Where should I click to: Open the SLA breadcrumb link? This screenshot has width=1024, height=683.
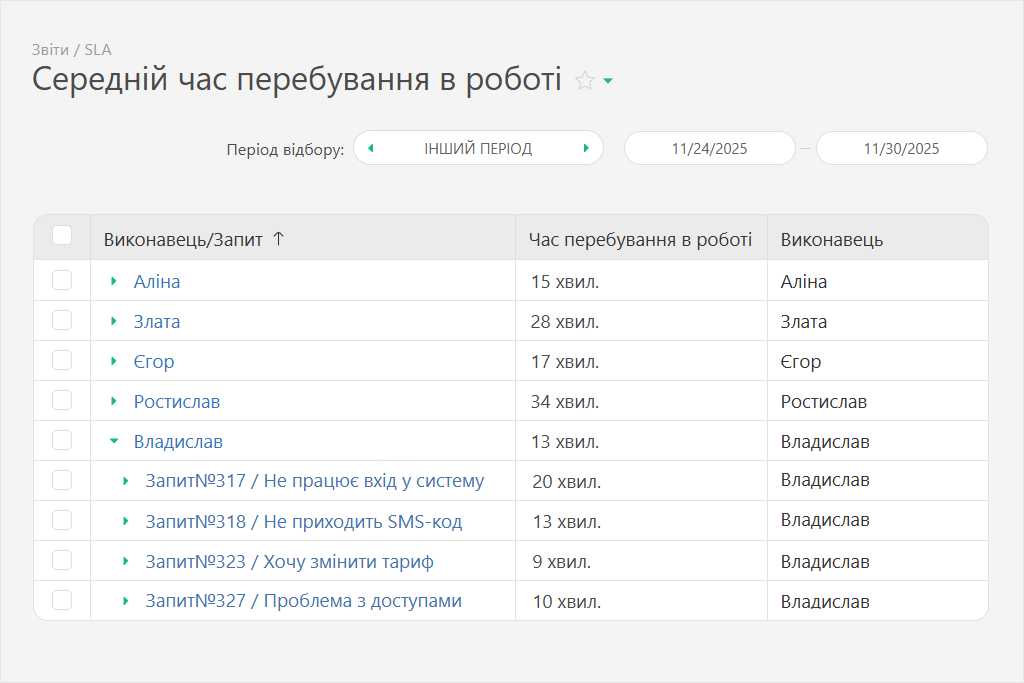click(x=98, y=50)
